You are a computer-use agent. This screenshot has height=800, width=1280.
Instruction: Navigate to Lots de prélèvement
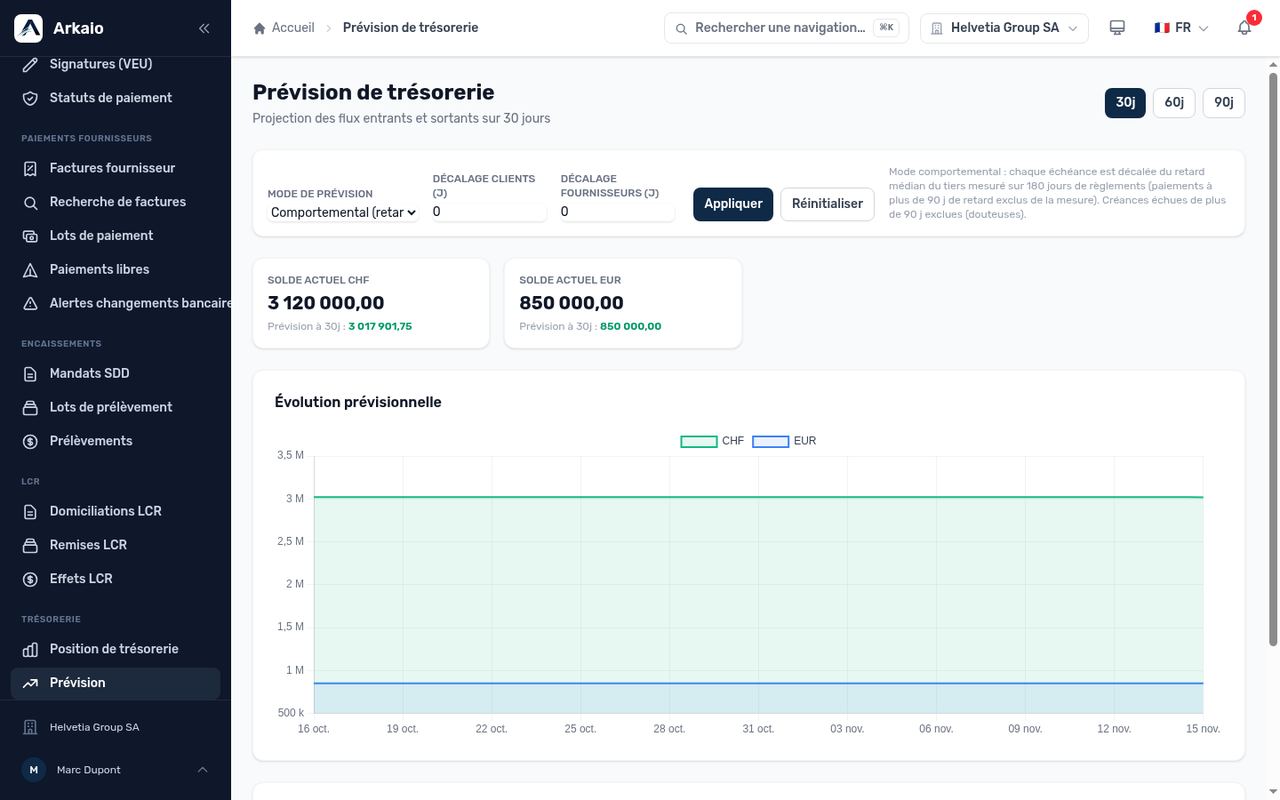pos(116,407)
